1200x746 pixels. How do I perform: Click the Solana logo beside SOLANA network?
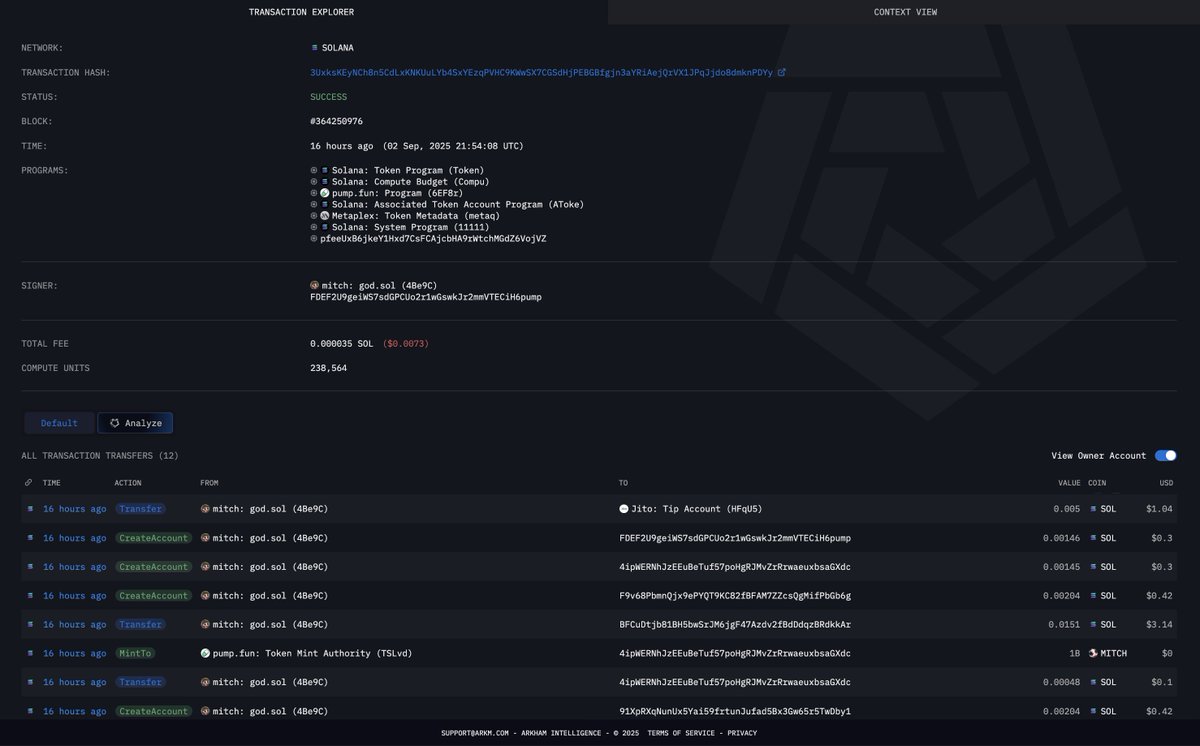click(315, 48)
